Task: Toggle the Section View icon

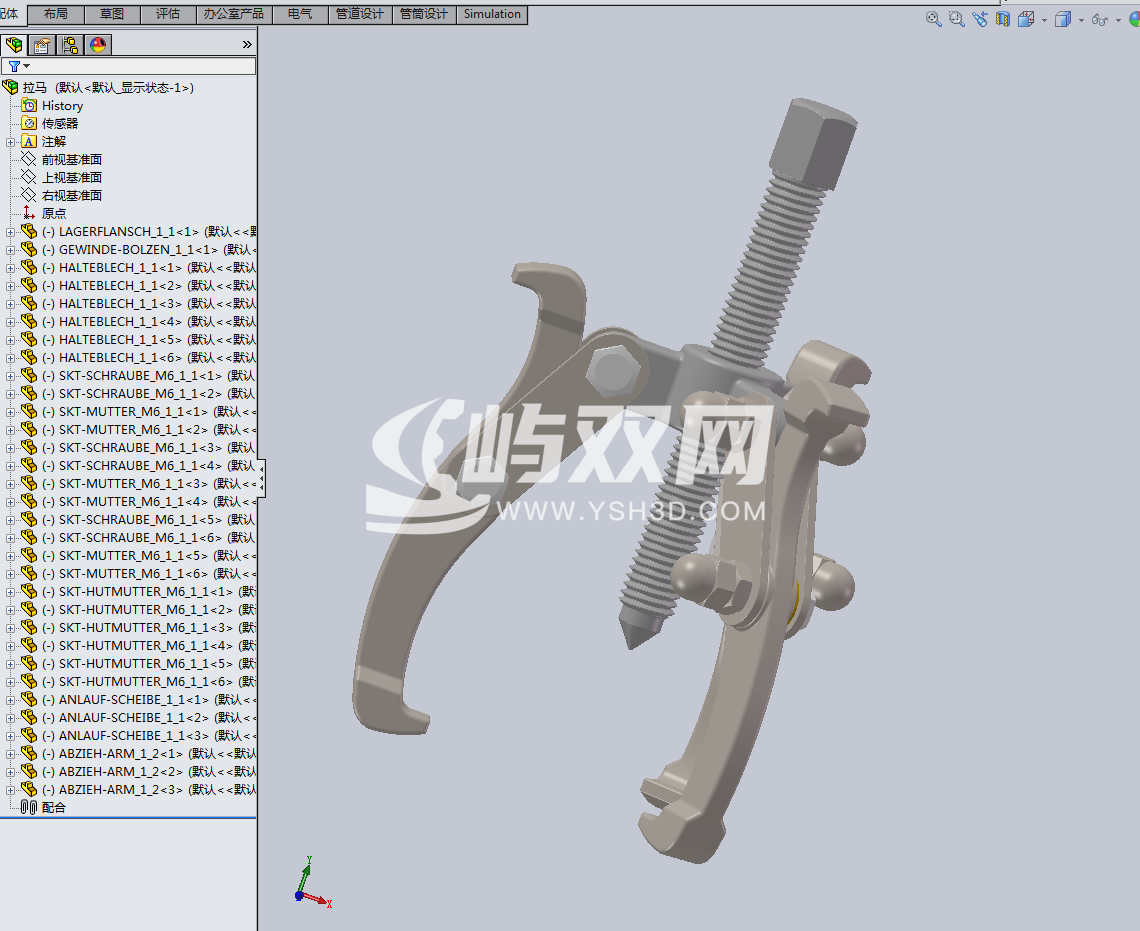Action: point(1003,19)
